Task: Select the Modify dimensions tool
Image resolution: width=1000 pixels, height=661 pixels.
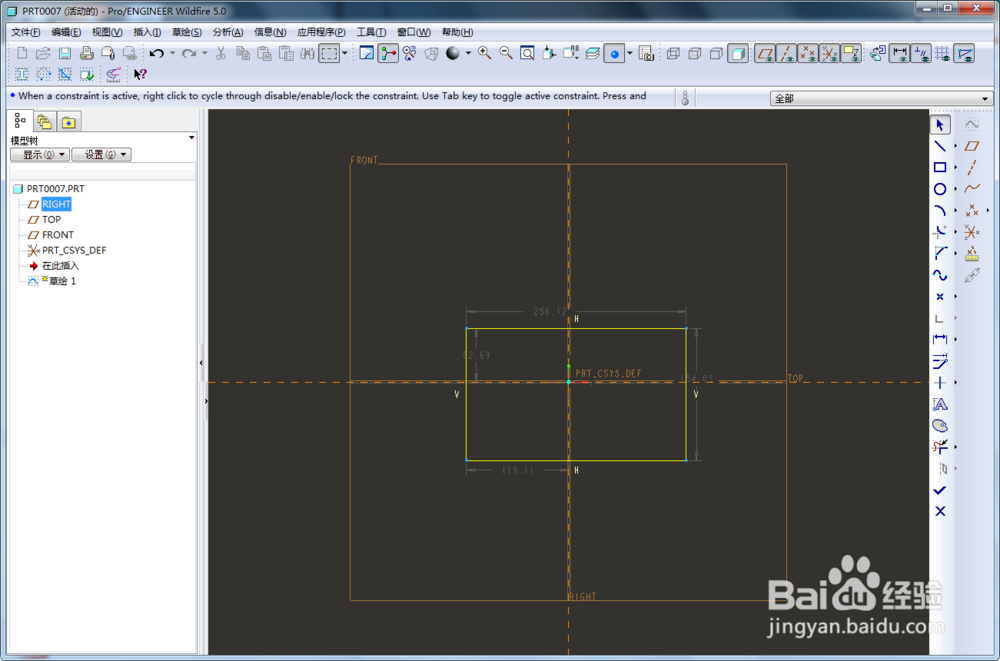Action: 939,361
